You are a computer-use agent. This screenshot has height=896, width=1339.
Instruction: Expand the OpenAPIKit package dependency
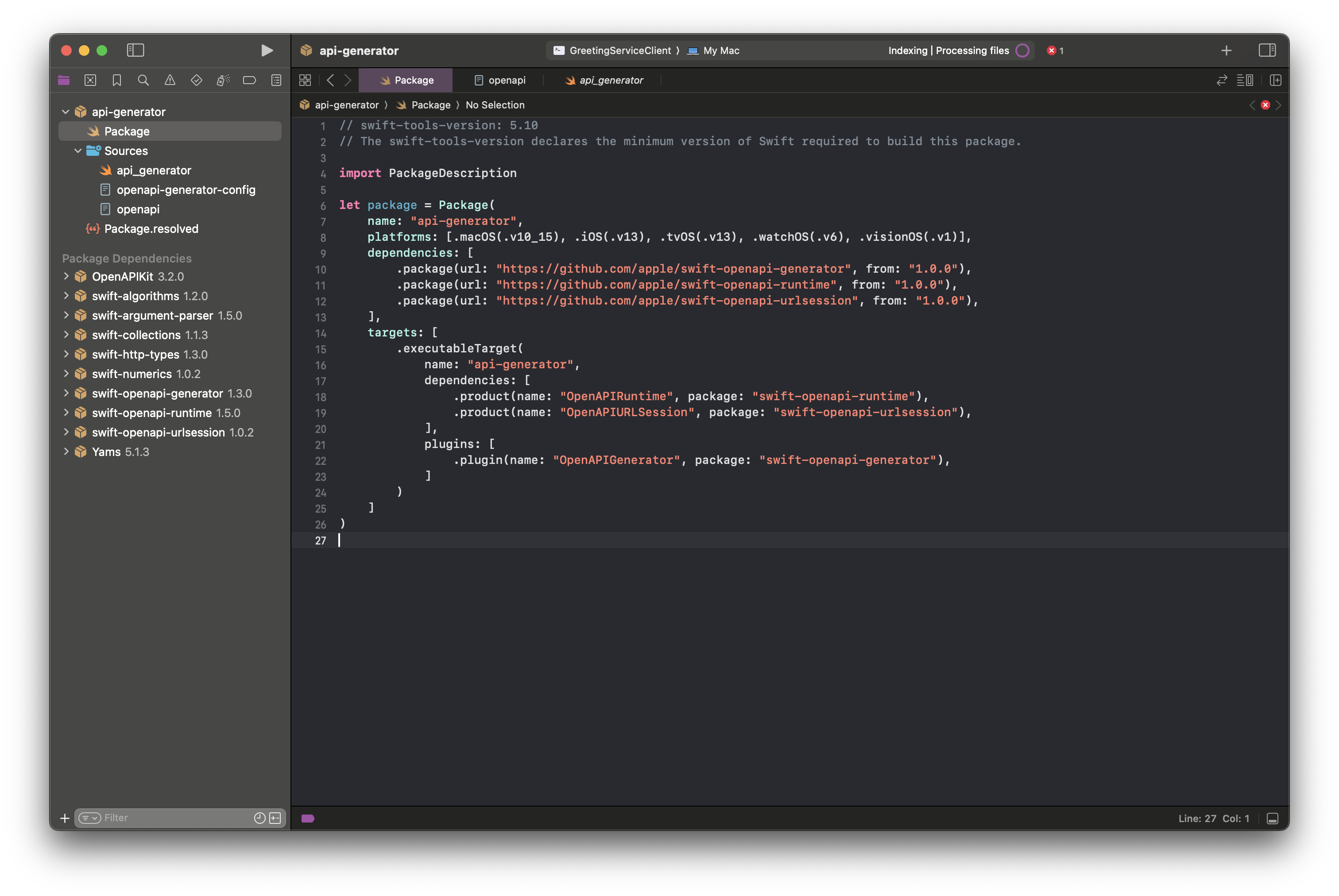pos(66,277)
